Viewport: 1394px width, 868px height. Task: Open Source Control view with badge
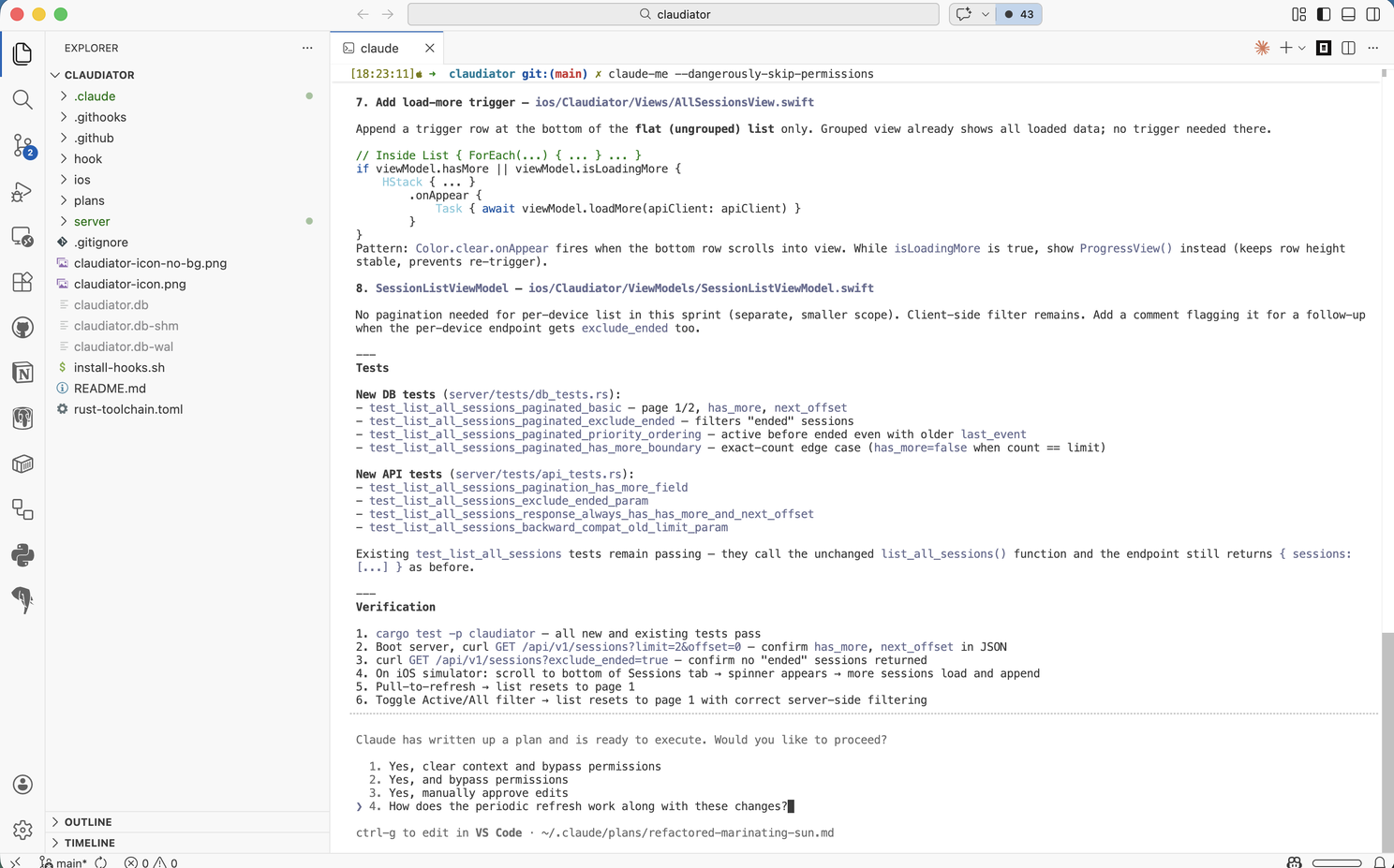click(x=22, y=145)
